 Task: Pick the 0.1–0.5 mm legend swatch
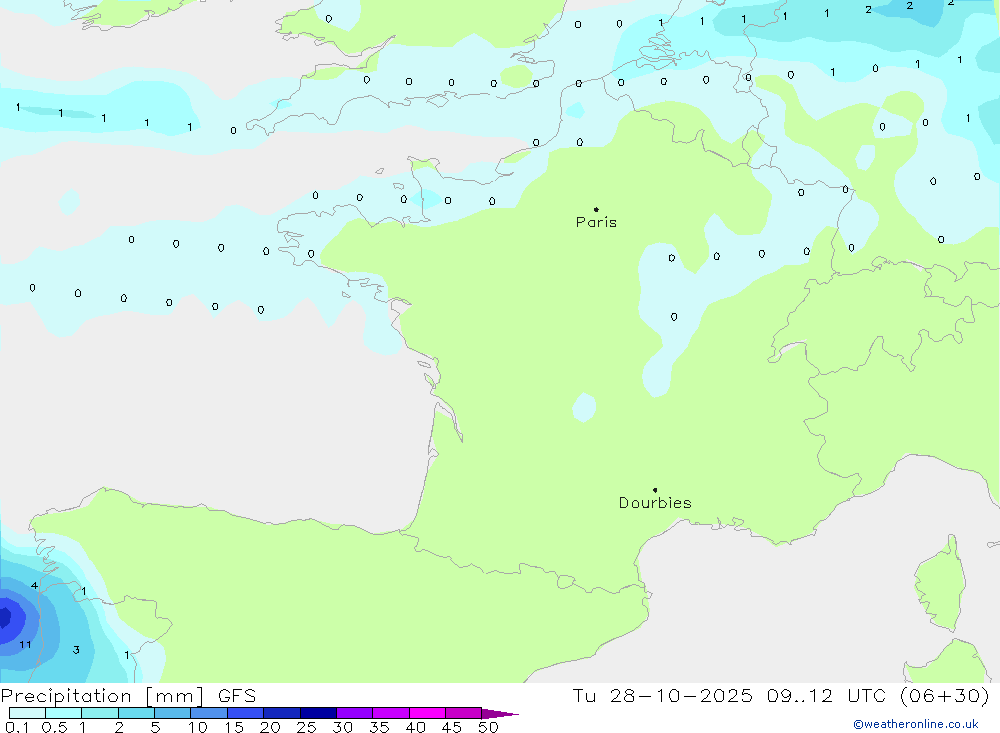coord(27,713)
